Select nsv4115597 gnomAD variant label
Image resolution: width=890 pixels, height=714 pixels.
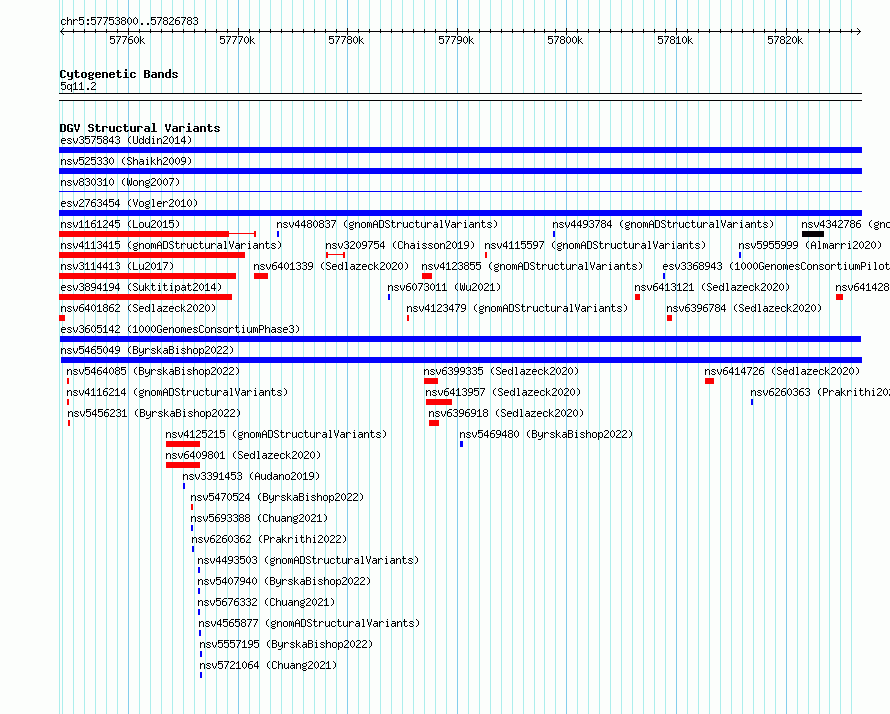point(595,245)
